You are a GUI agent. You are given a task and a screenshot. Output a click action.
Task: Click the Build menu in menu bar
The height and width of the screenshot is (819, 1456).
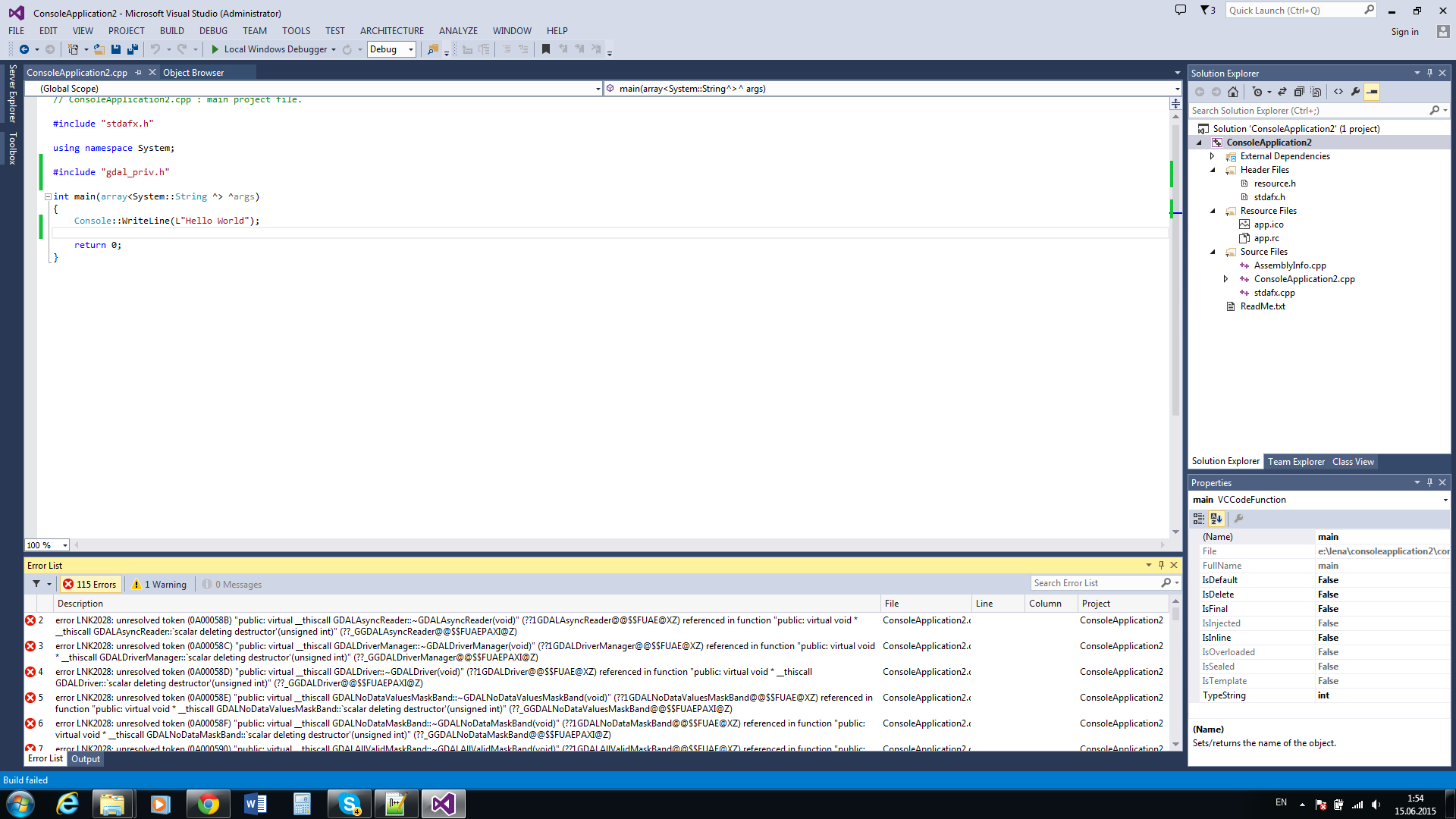[171, 30]
